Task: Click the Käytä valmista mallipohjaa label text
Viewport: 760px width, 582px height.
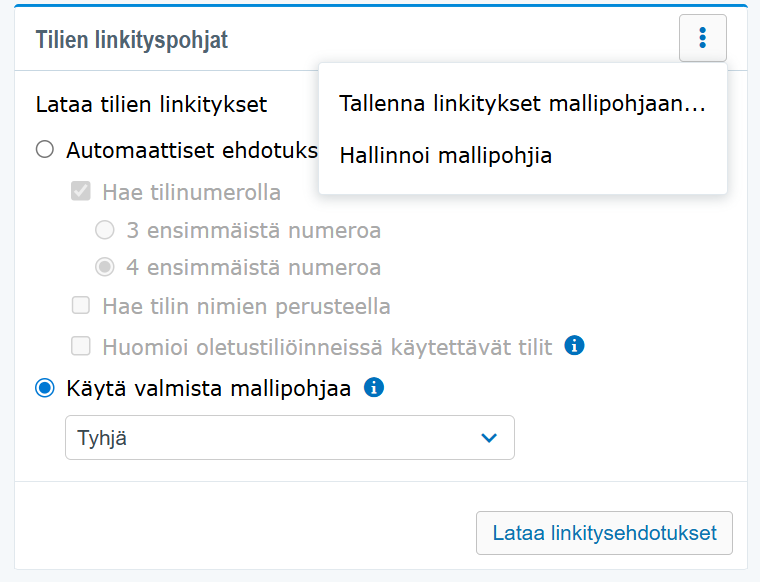Action: [208, 389]
